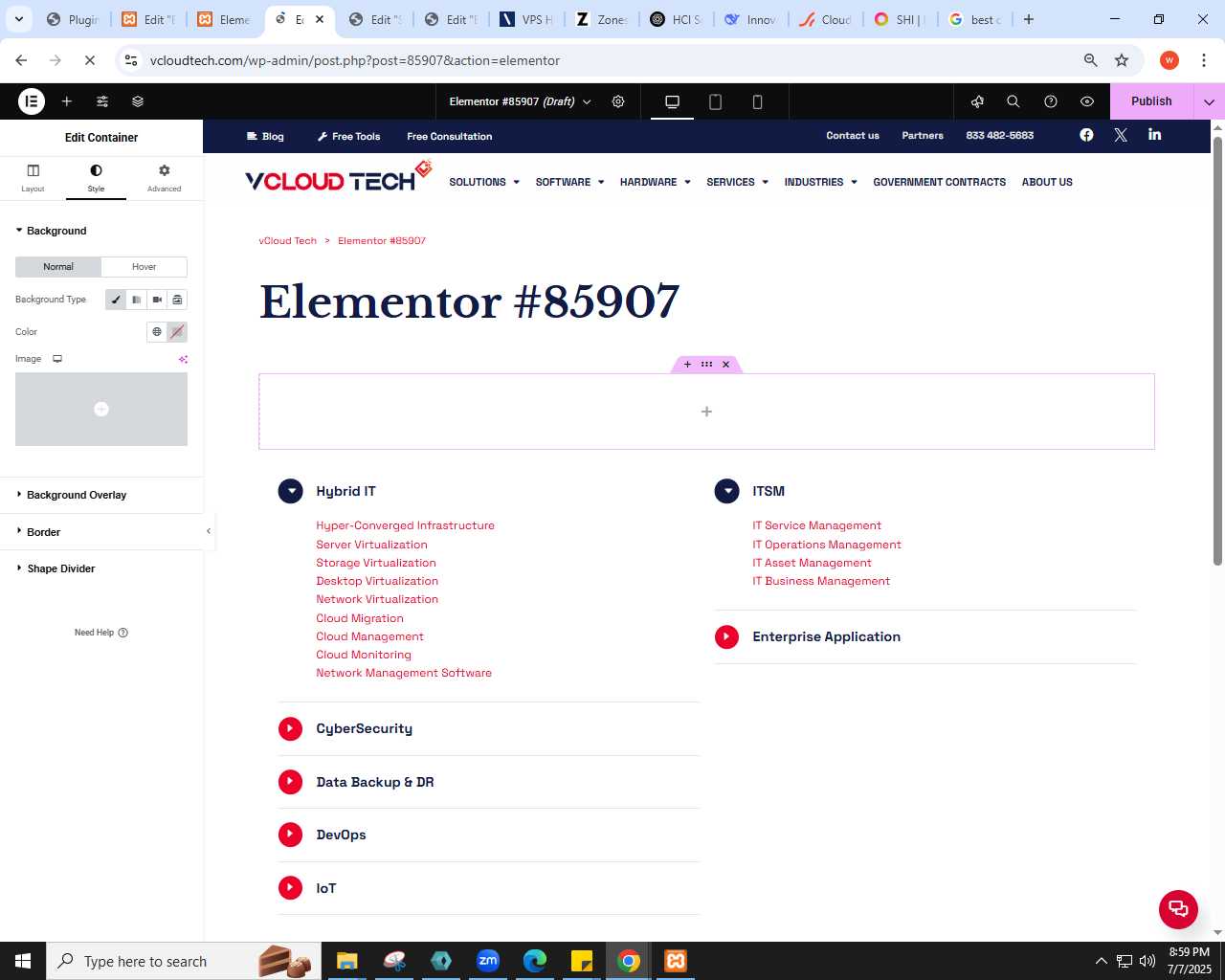
Task: Open the LinkedIn social icon
Action: click(x=1155, y=135)
